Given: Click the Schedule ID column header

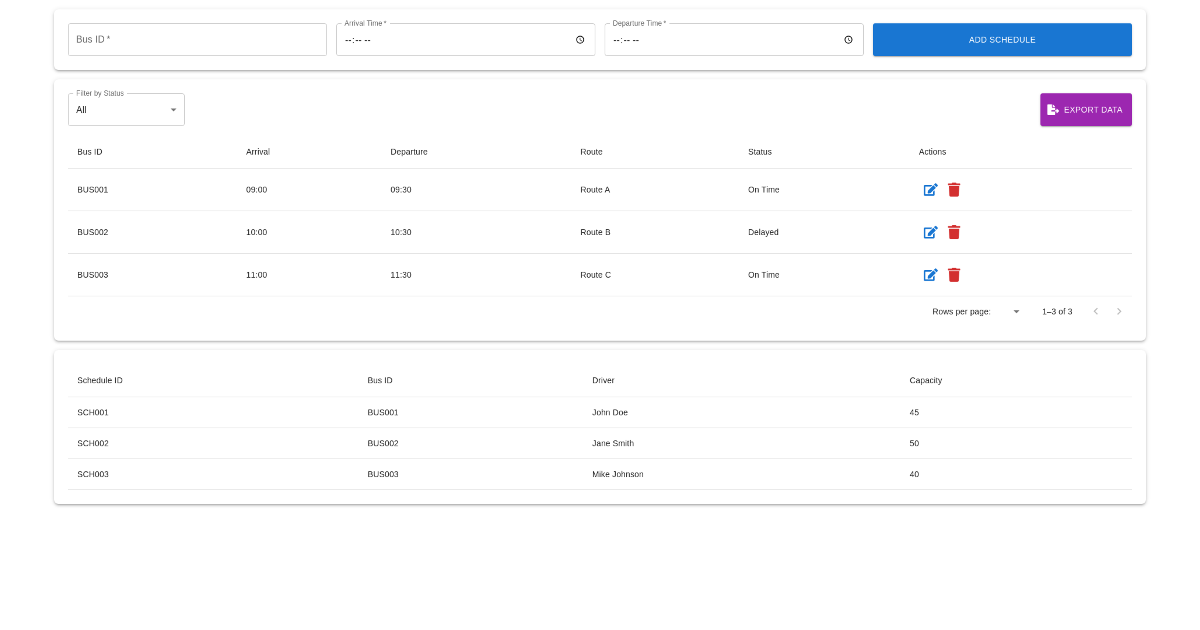Looking at the screenshot, I should click(x=100, y=380).
